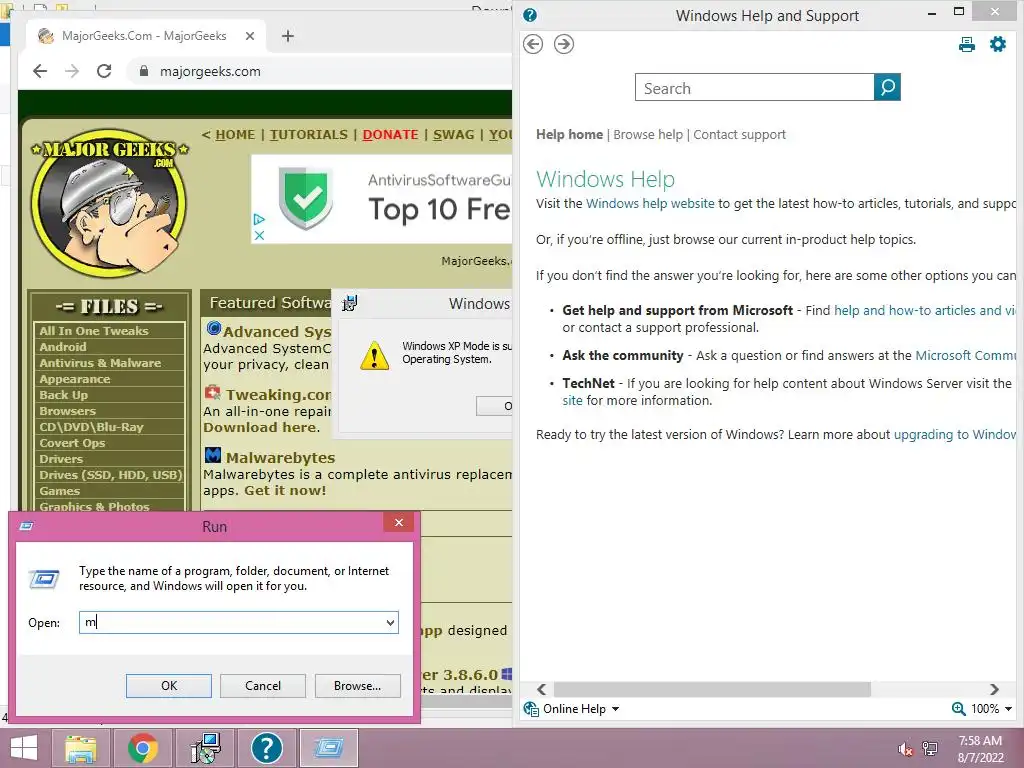Print the Windows Help page
Viewport: 1024px width, 768px height.
[967, 44]
